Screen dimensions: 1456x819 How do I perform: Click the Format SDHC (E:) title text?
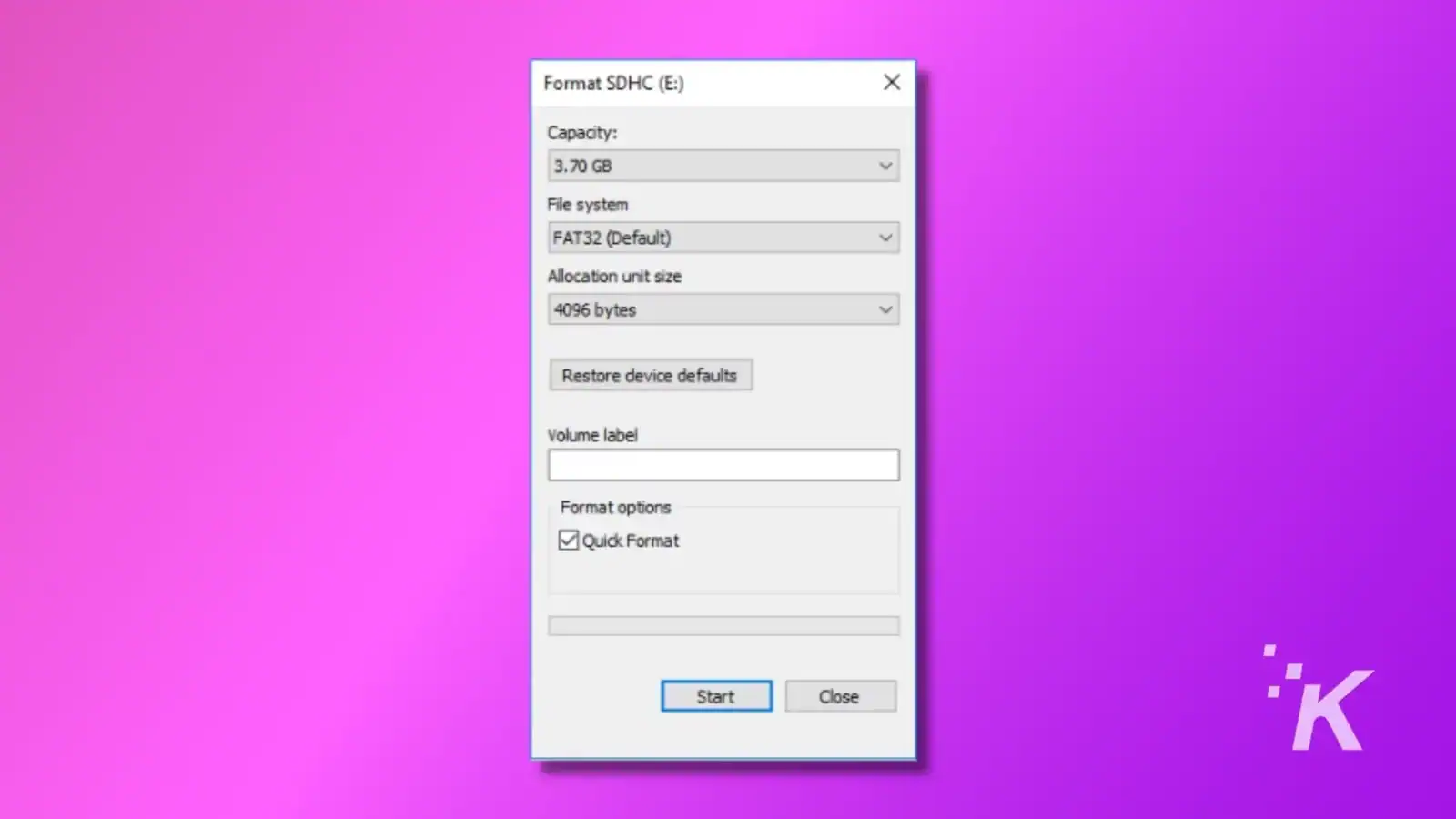pyautogui.click(x=613, y=83)
